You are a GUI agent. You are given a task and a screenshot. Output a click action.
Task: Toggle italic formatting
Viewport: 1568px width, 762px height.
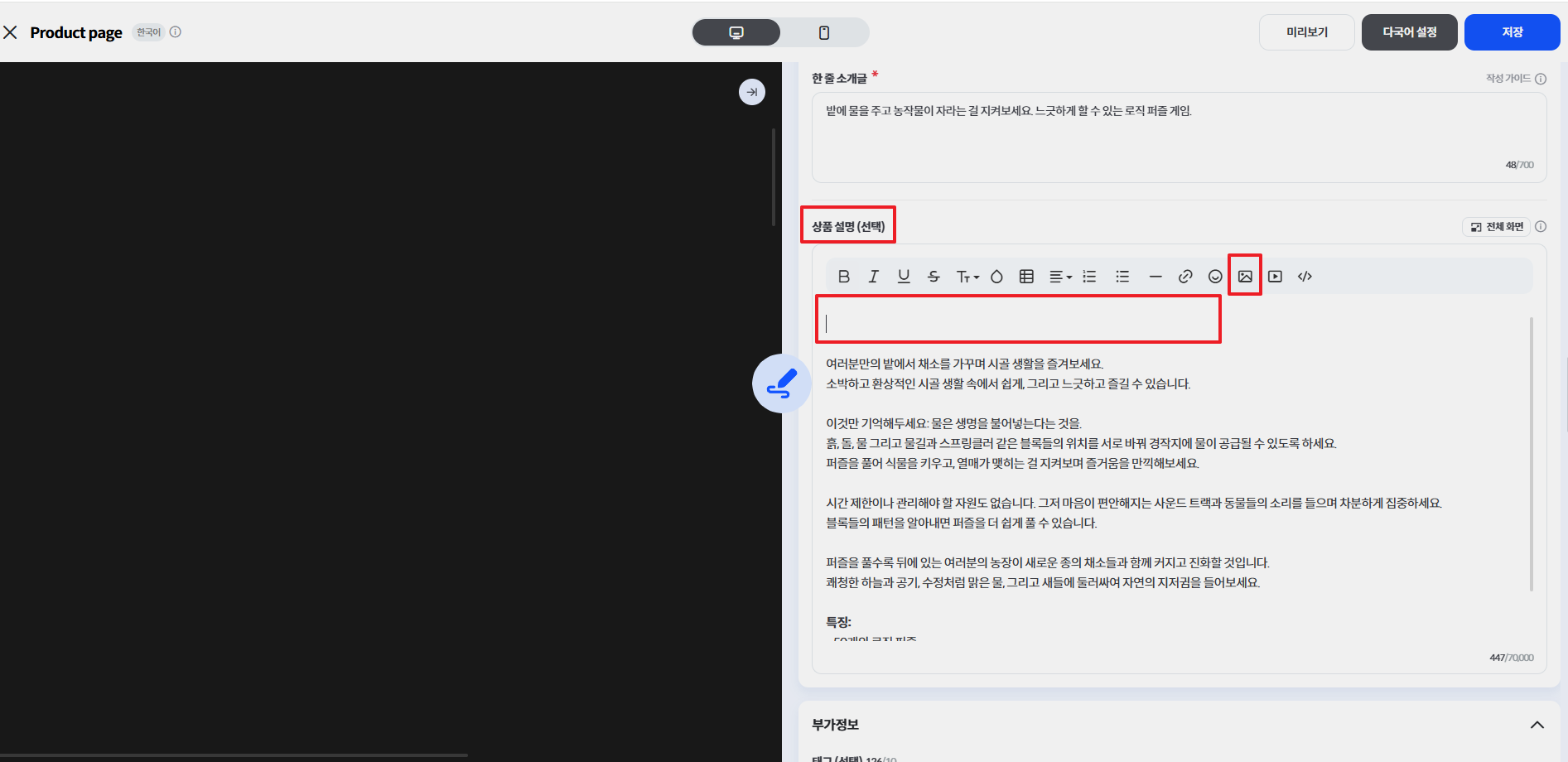point(874,277)
